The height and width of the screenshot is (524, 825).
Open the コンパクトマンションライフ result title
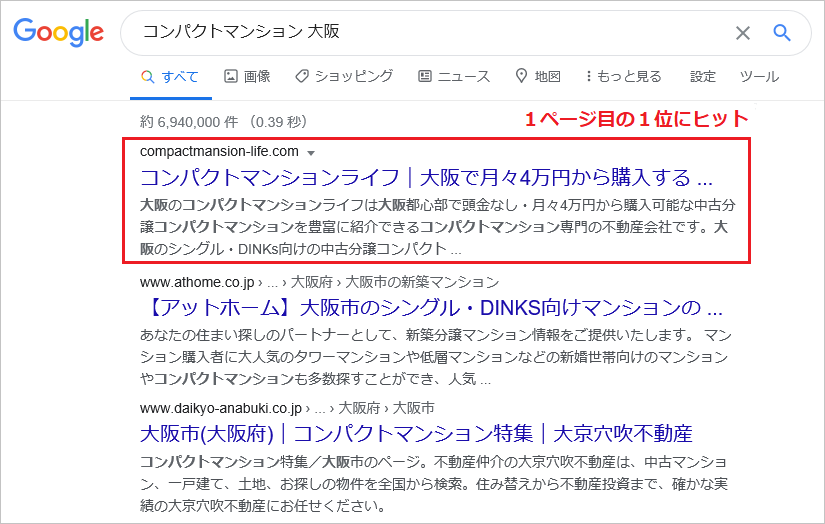427,178
